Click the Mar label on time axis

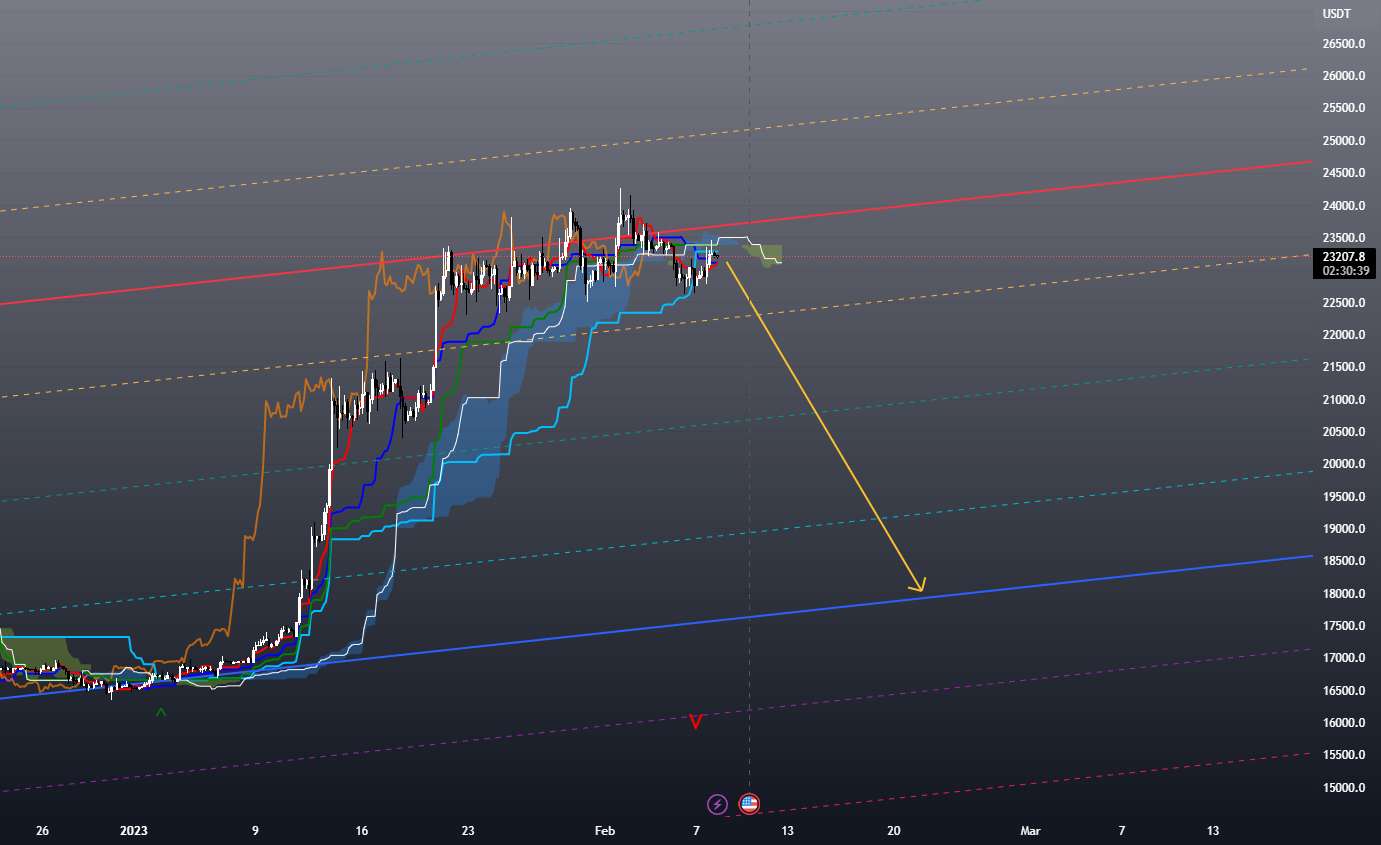tap(1030, 831)
